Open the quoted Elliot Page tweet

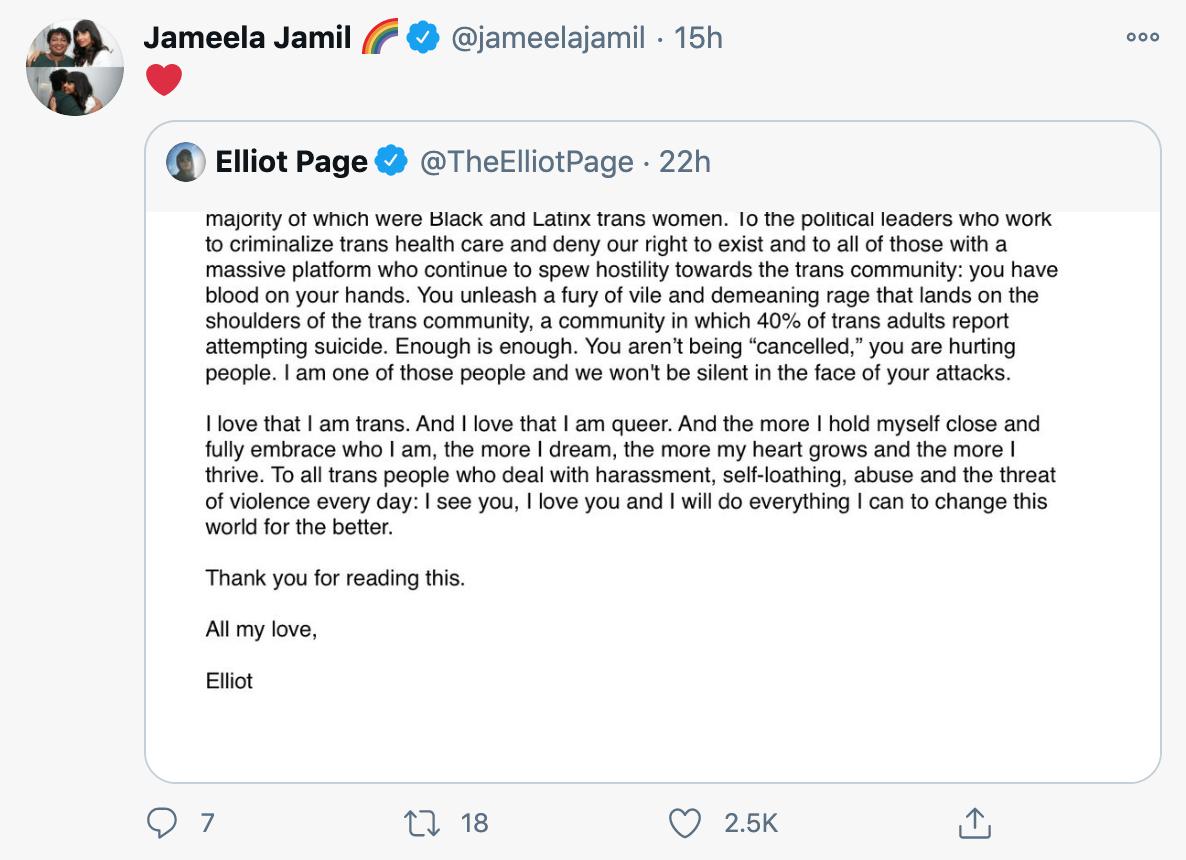[650, 450]
